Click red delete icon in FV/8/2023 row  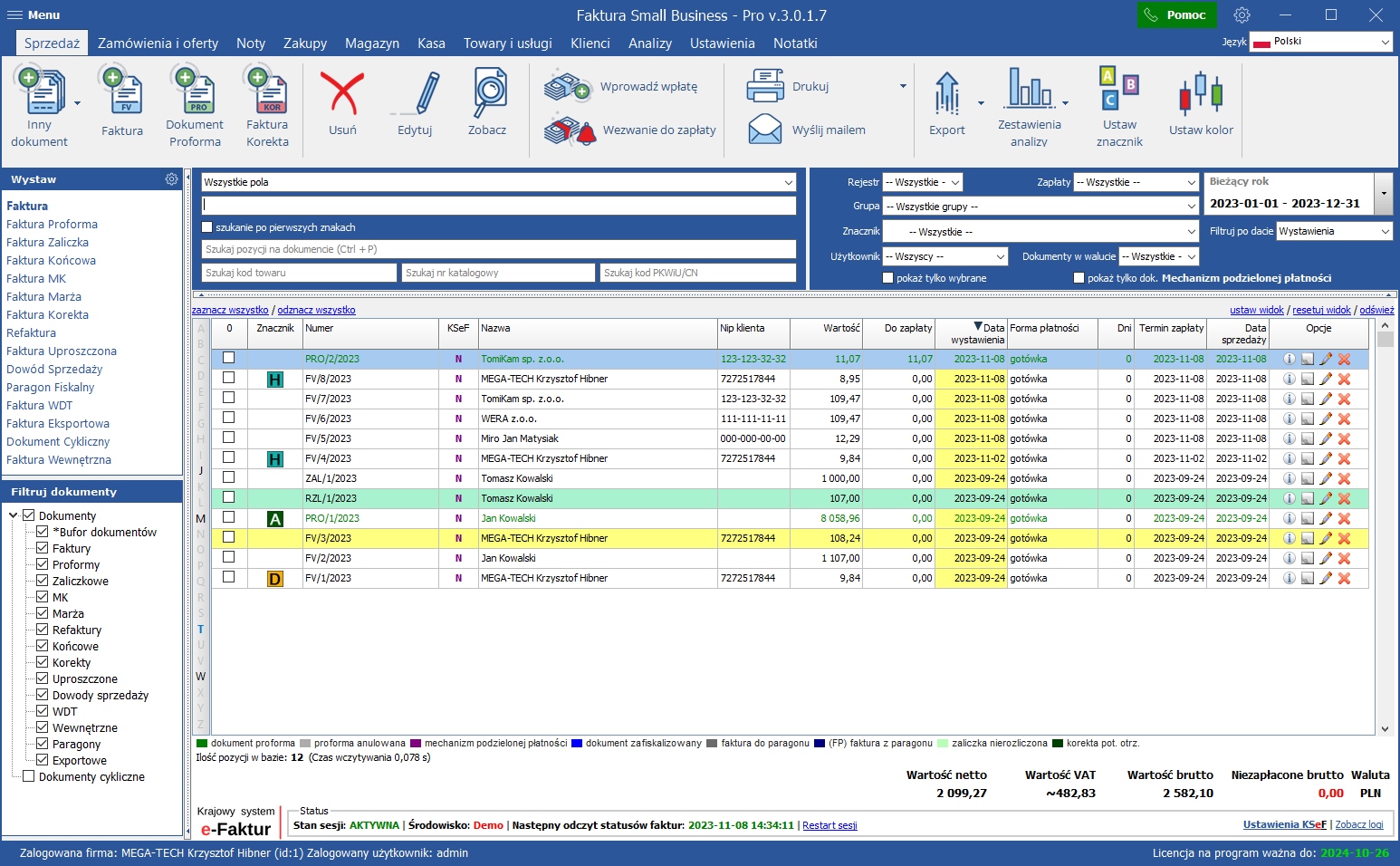pyautogui.click(x=1344, y=379)
